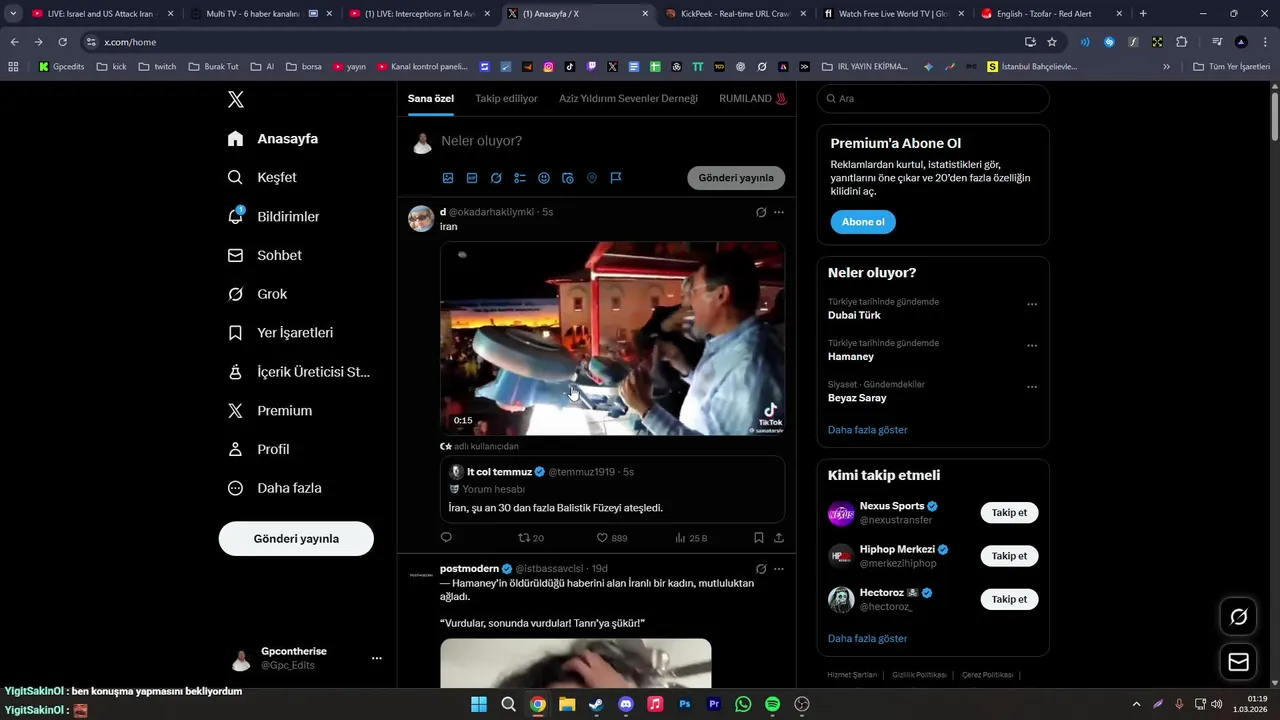This screenshot has width=1280, height=720.
Task: Open floating messages envelope button
Action: pos(1238,662)
